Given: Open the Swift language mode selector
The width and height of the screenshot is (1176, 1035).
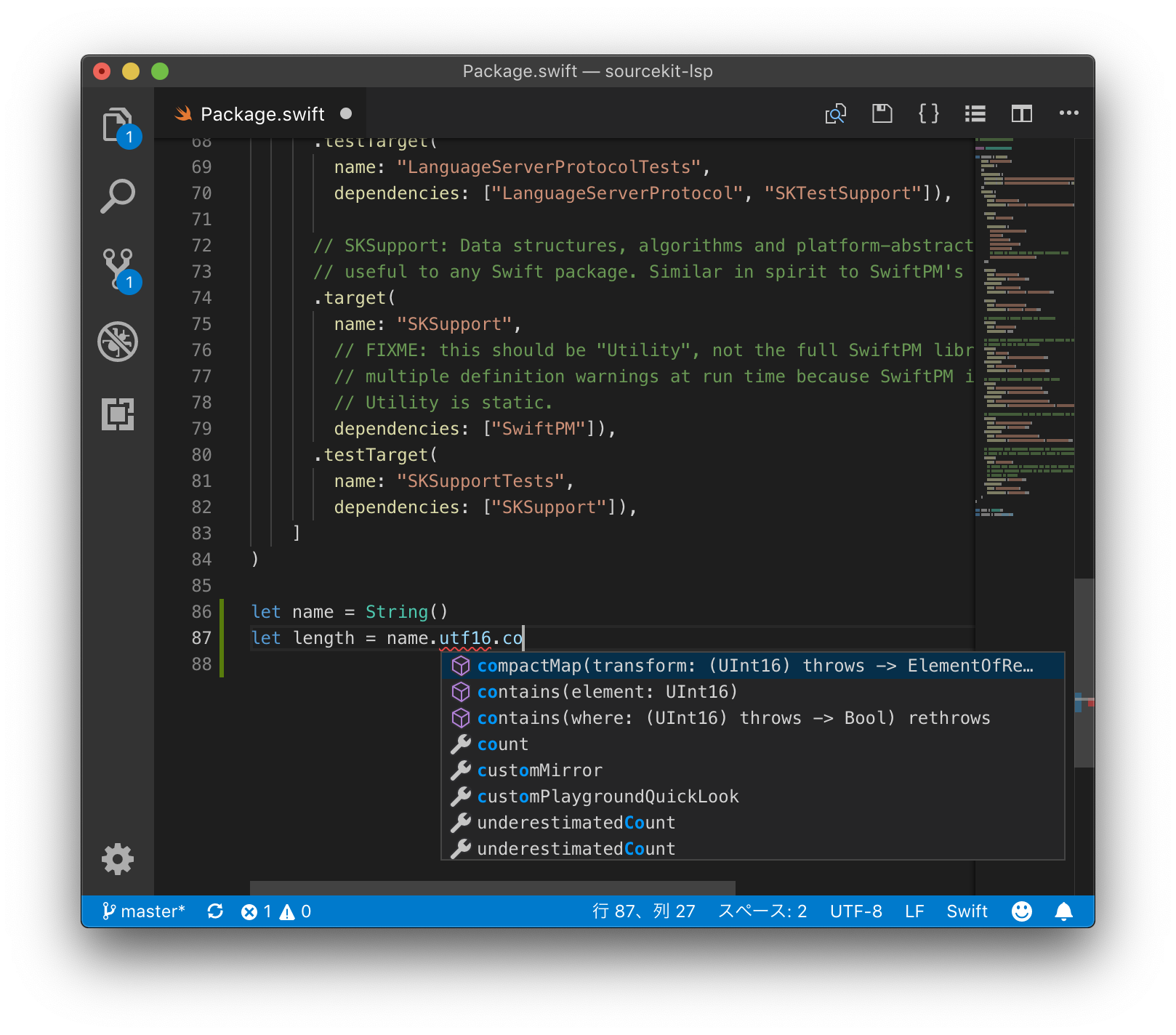Looking at the screenshot, I should [967, 910].
